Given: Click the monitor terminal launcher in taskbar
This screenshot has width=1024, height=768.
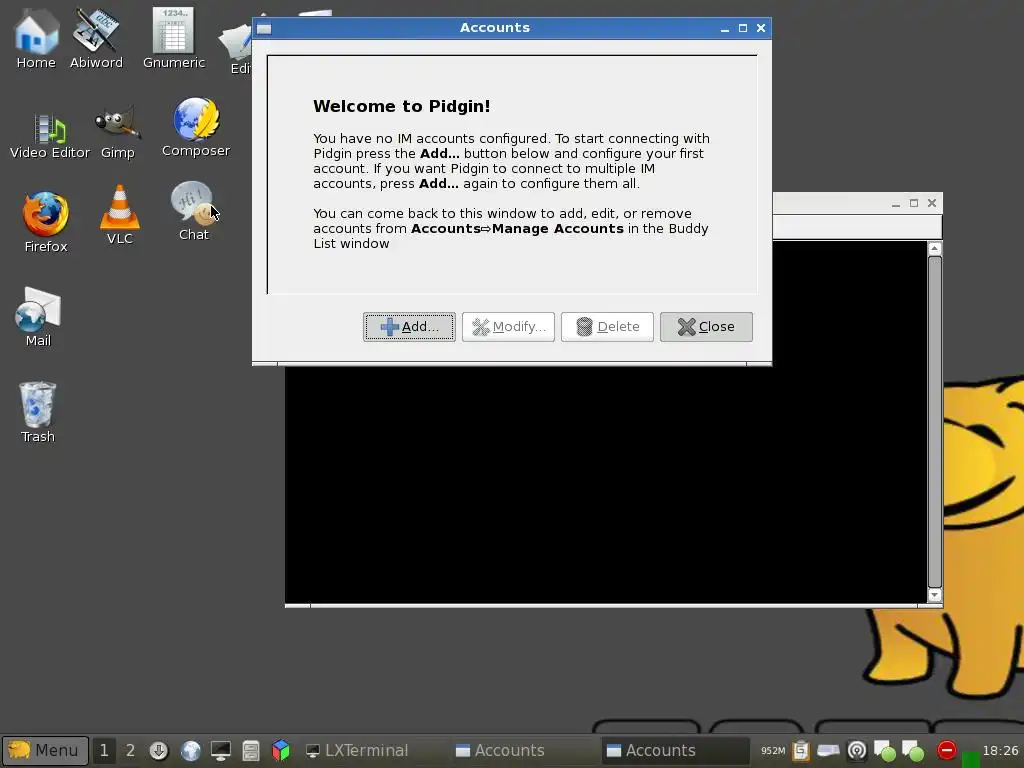Looking at the screenshot, I should pos(220,750).
